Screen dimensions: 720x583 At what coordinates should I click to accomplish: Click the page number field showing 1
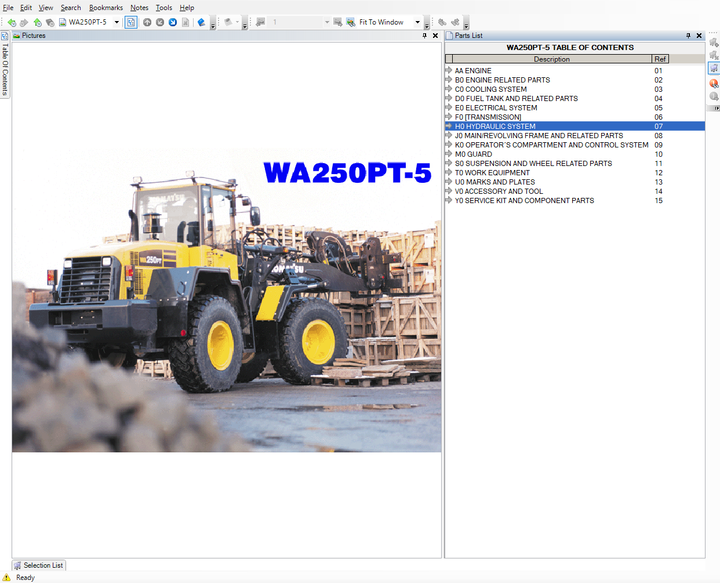point(296,22)
